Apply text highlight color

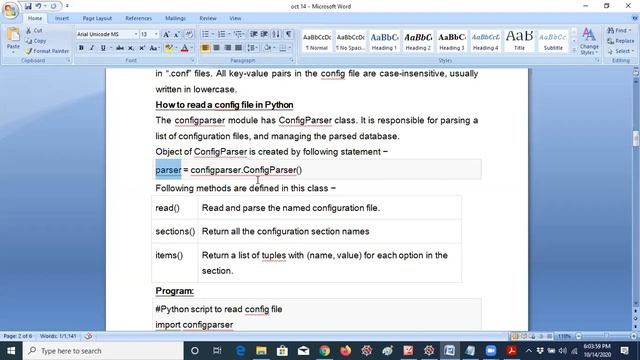pos(169,48)
